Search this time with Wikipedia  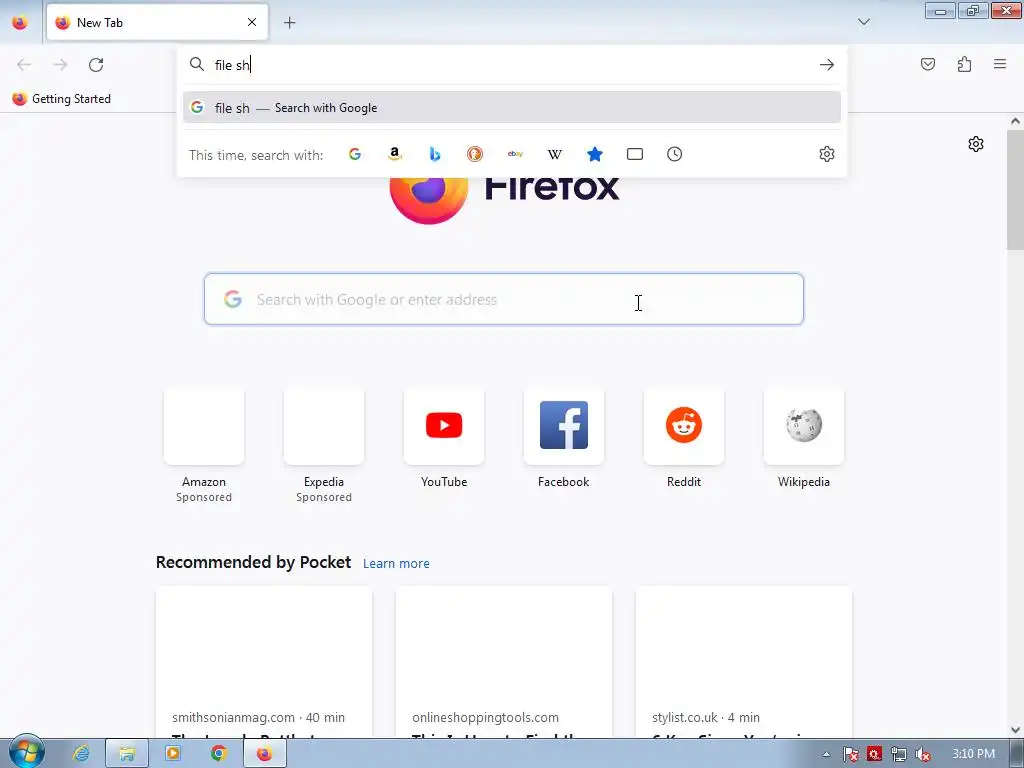(x=554, y=154)
